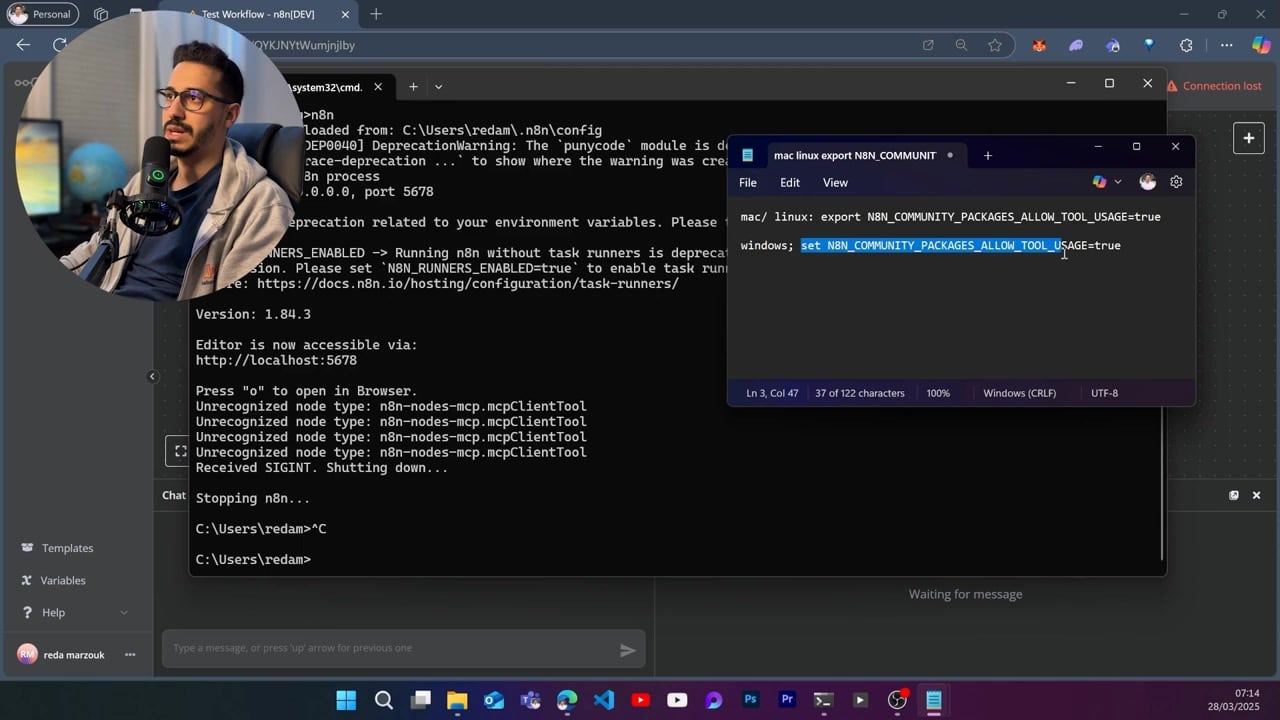Add page to favorites with star icon
The image size is (1280, 720).
[x=995, y=45]
